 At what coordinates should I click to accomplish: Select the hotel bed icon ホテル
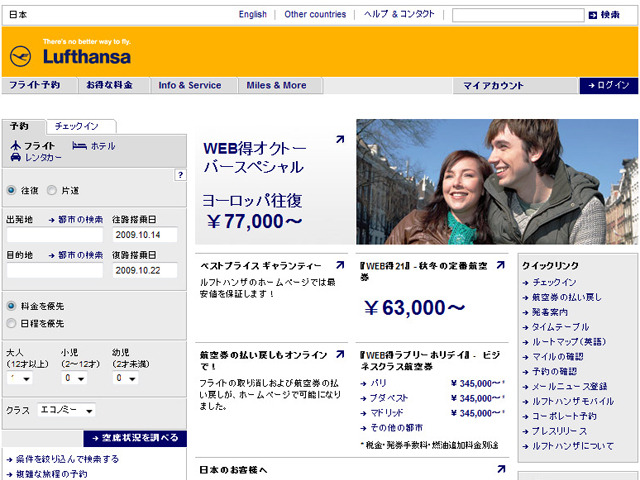click(79, 146)
